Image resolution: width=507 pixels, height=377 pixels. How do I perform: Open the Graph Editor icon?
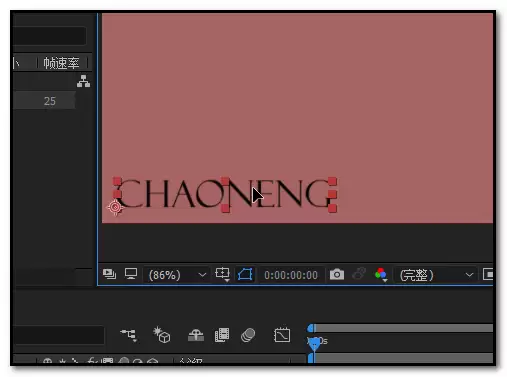pyautogui.click(x=282, y=335)
